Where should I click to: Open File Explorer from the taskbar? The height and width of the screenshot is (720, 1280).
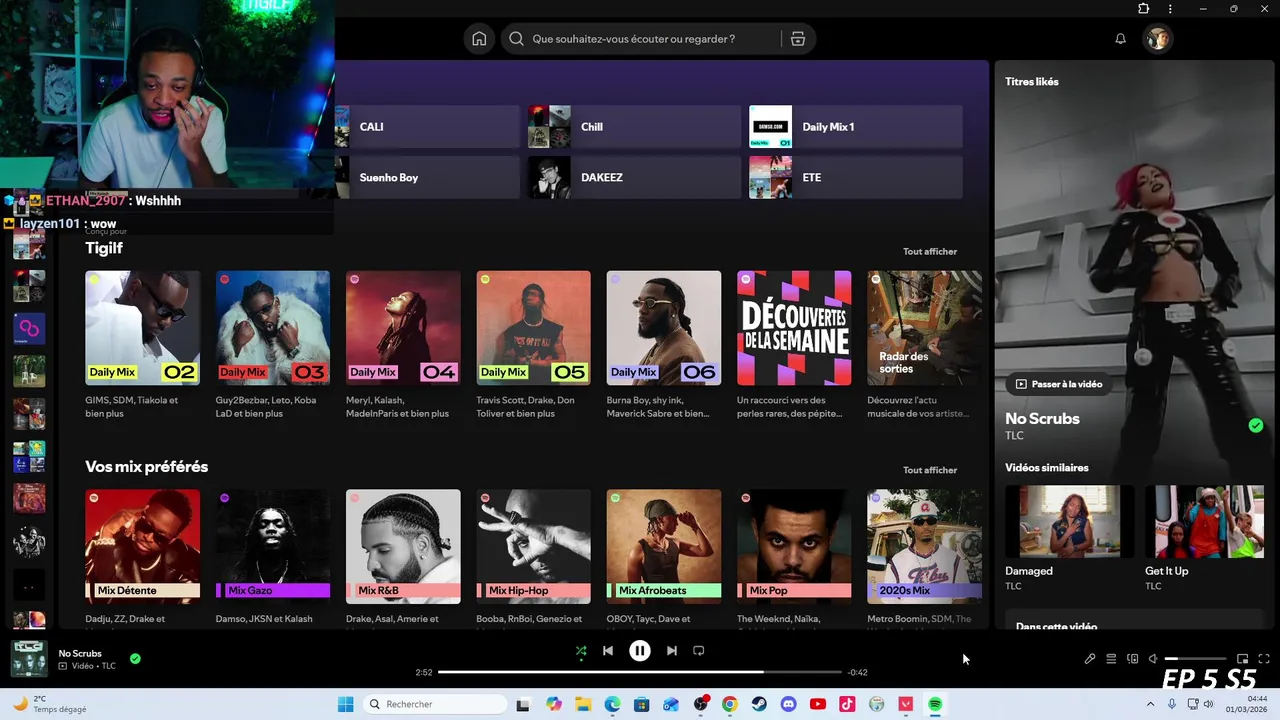click(583, 704)
